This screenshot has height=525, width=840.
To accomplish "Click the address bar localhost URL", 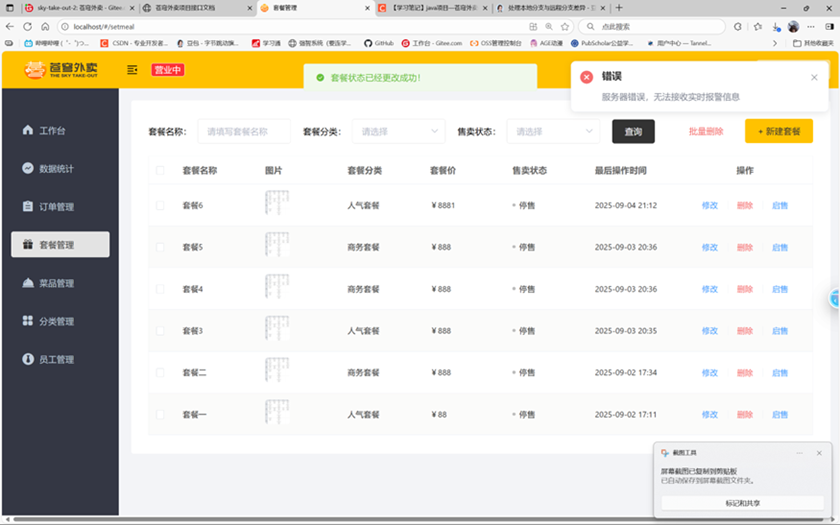I will coord(104,26).
